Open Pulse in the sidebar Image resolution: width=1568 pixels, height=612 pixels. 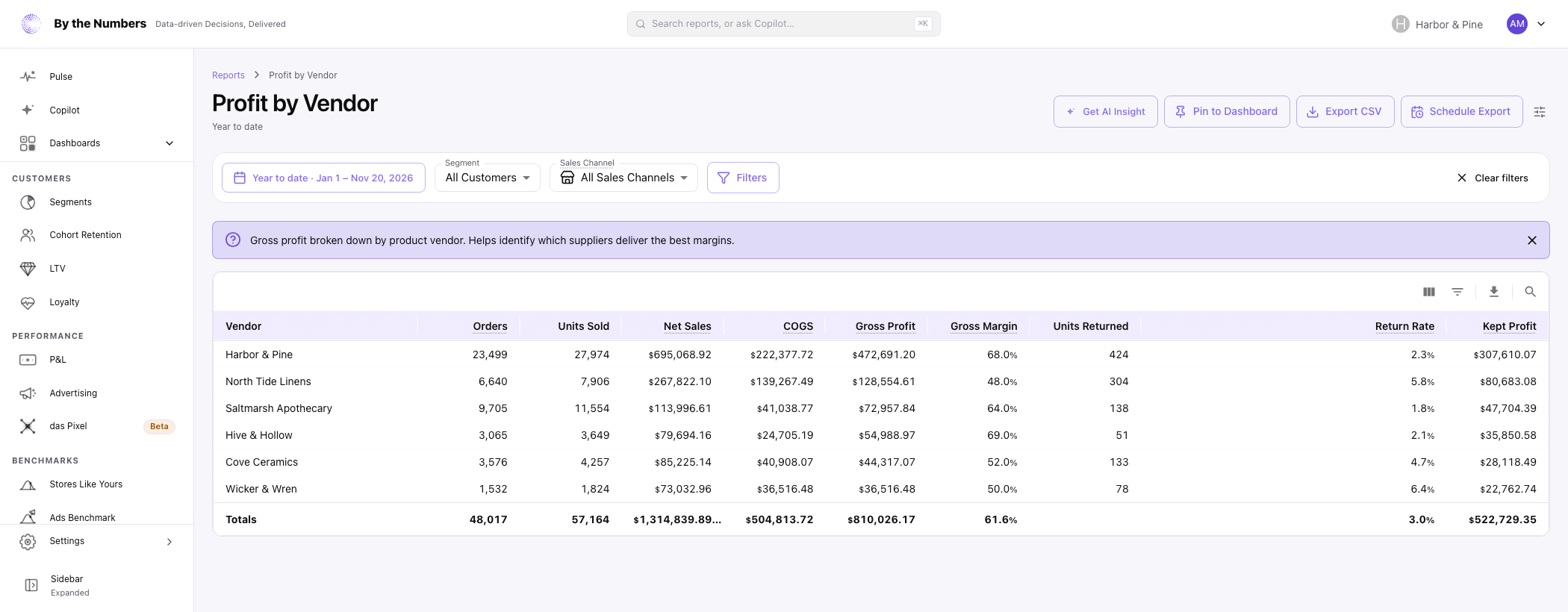click(97, 77)
